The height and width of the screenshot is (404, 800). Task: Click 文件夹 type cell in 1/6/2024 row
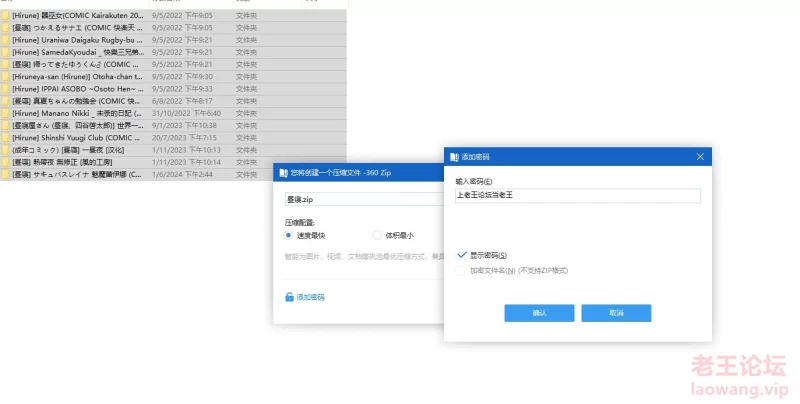coord(246,174)
